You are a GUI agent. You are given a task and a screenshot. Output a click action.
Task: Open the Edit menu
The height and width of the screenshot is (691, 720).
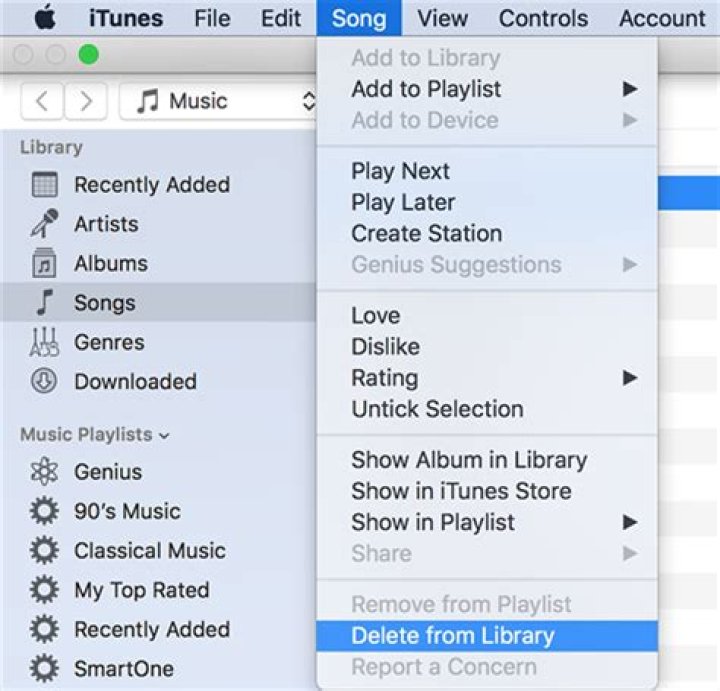coord(281,18)
